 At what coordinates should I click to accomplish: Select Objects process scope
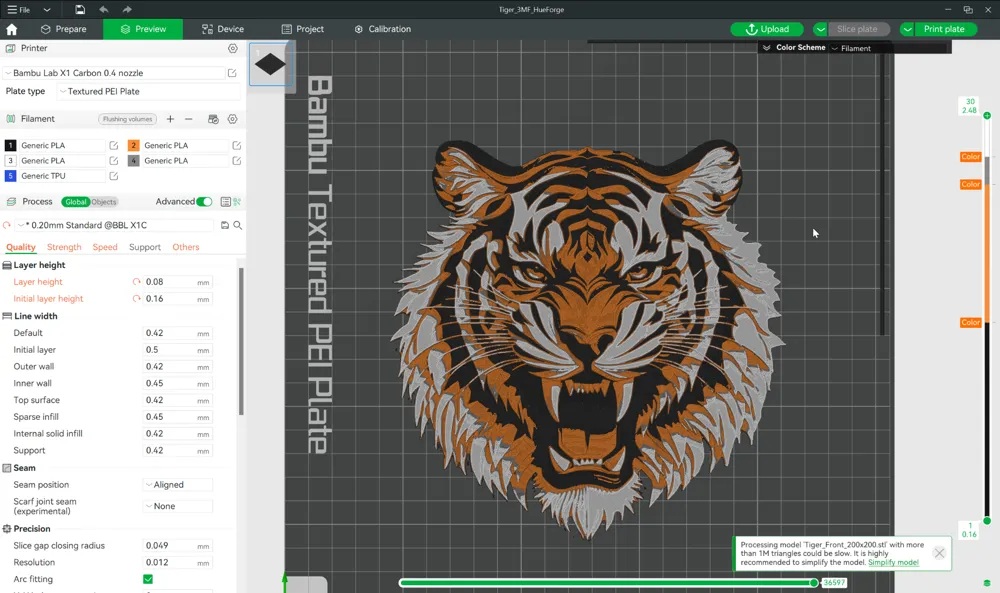pos(103,202)
